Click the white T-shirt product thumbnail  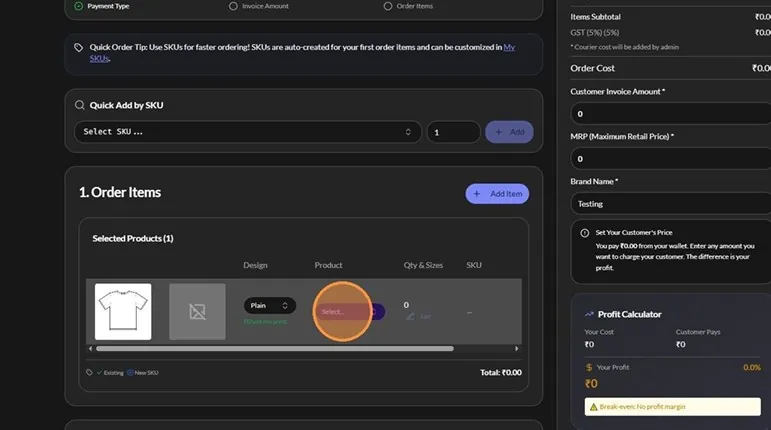click(123, 312)
